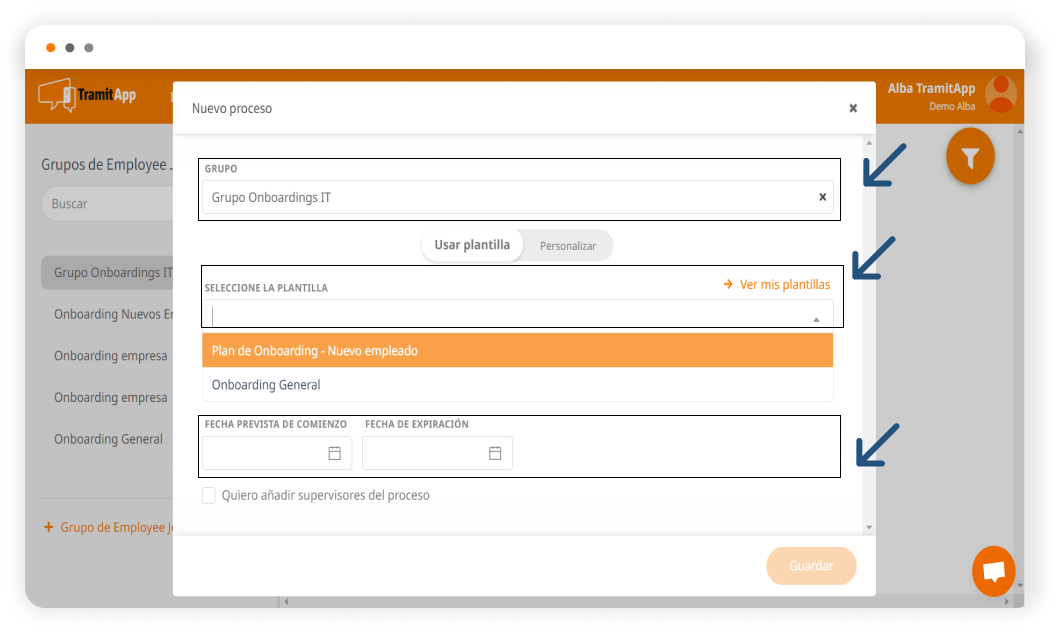The width and height of the screenshot is (1061, 633).
Task: Click the orange filter funnel icon
Action: [969, 157]
